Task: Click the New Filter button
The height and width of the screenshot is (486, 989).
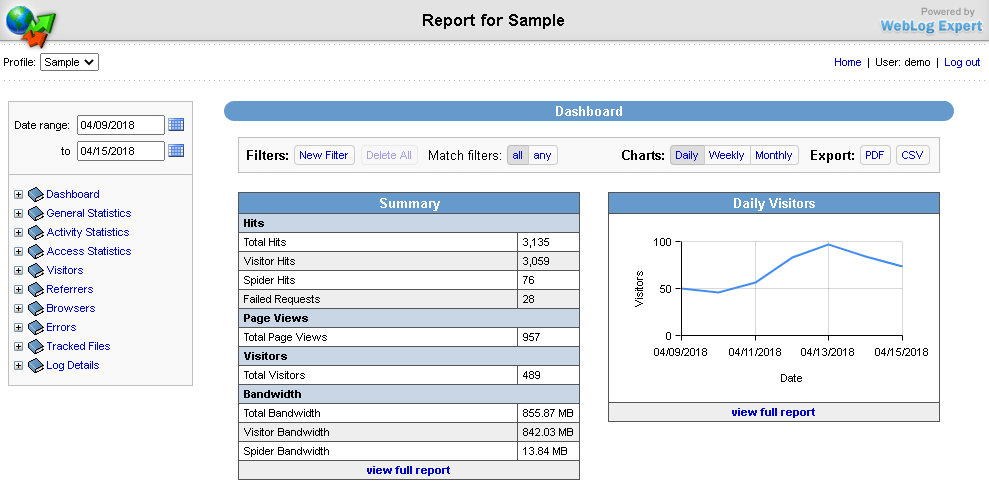Action: pyautogui.click(x=324, y=155)
